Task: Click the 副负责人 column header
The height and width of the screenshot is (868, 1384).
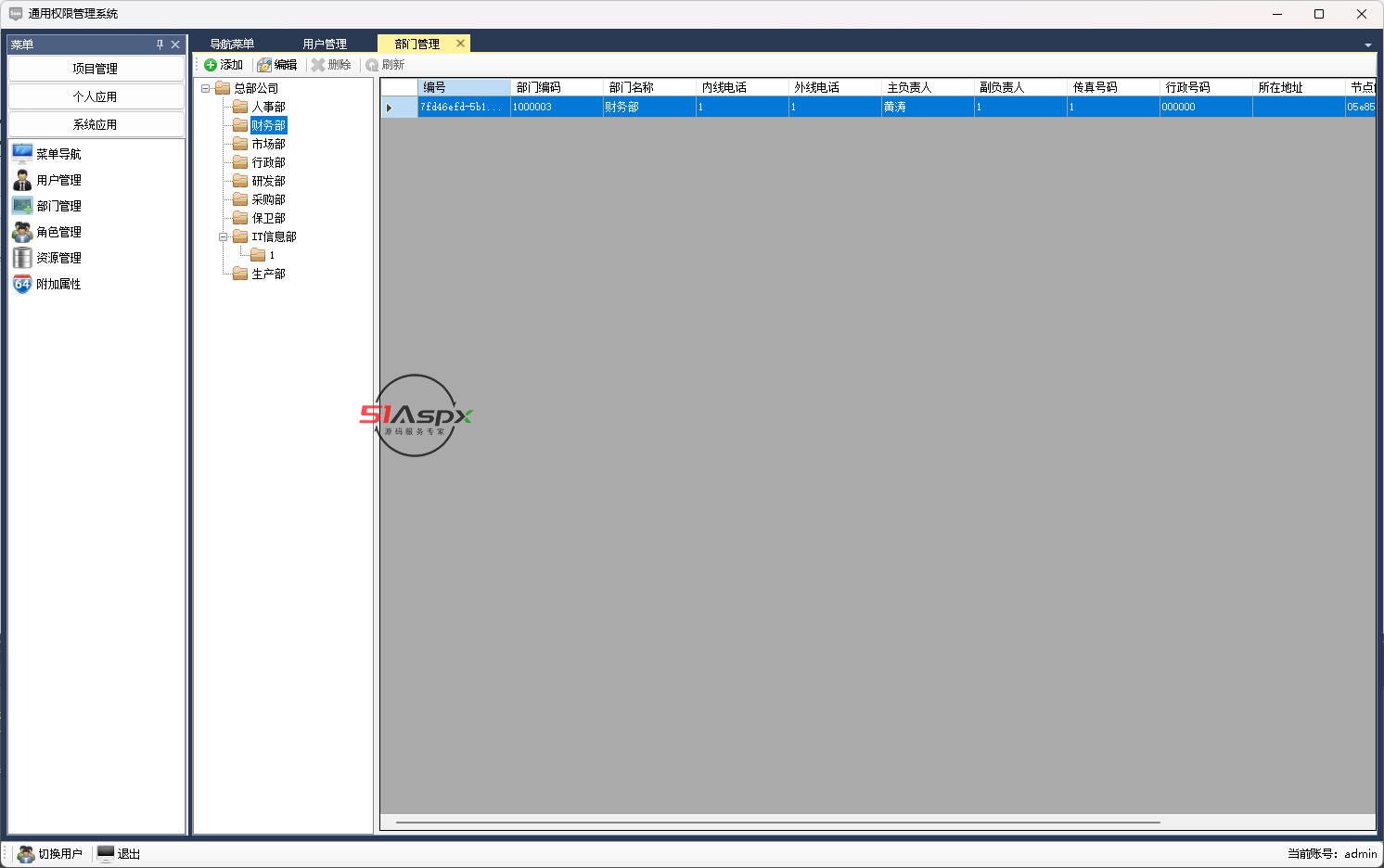Action: 1020,87
